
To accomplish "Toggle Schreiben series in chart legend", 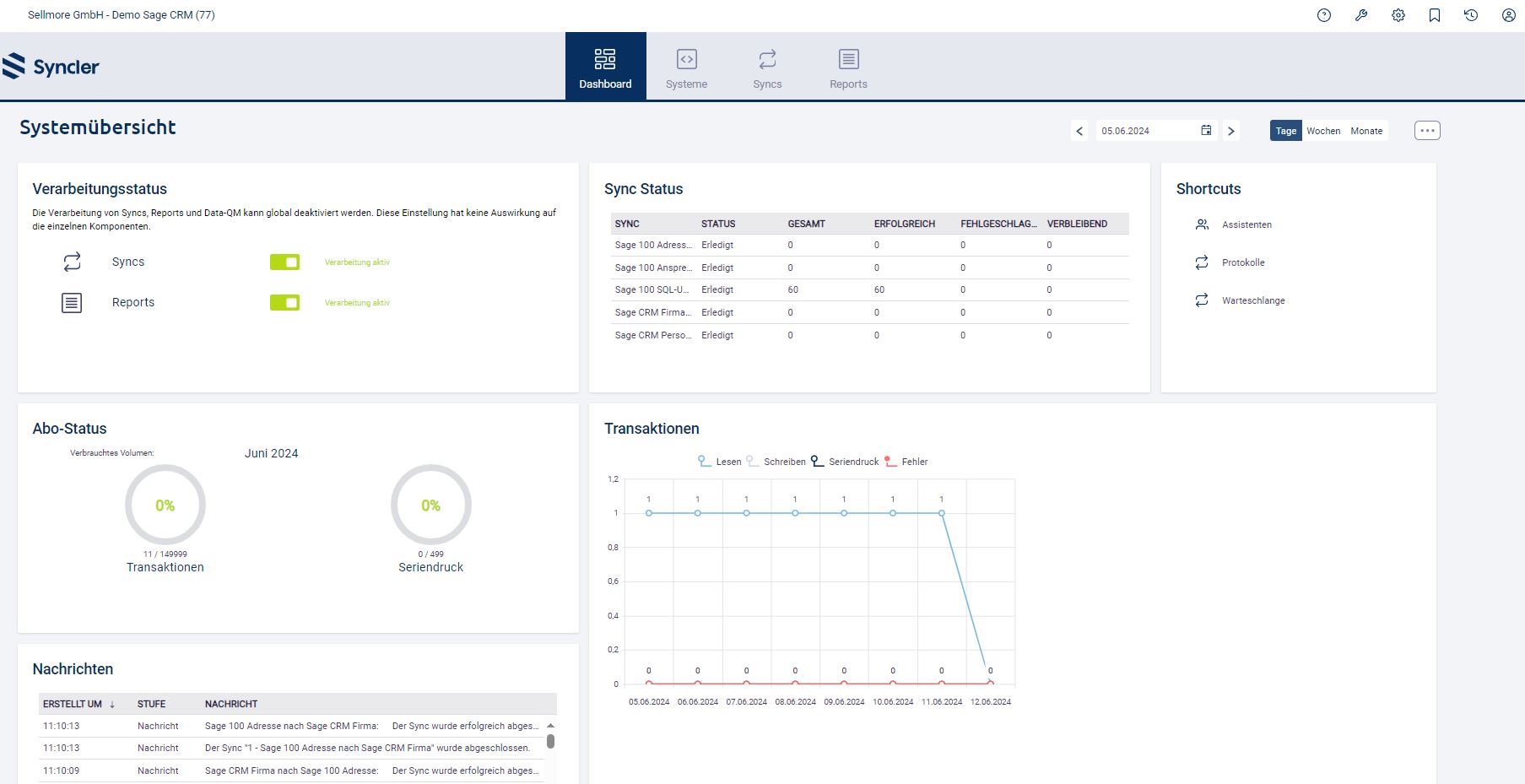I will coord(776,462).
